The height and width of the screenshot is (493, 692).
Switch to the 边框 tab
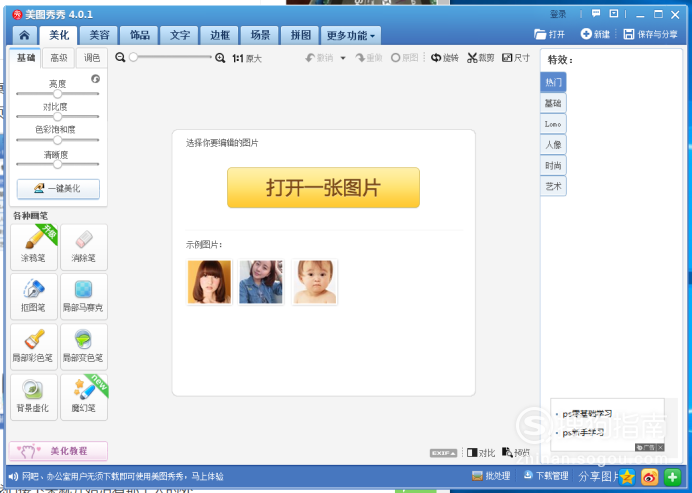point(220,35)
